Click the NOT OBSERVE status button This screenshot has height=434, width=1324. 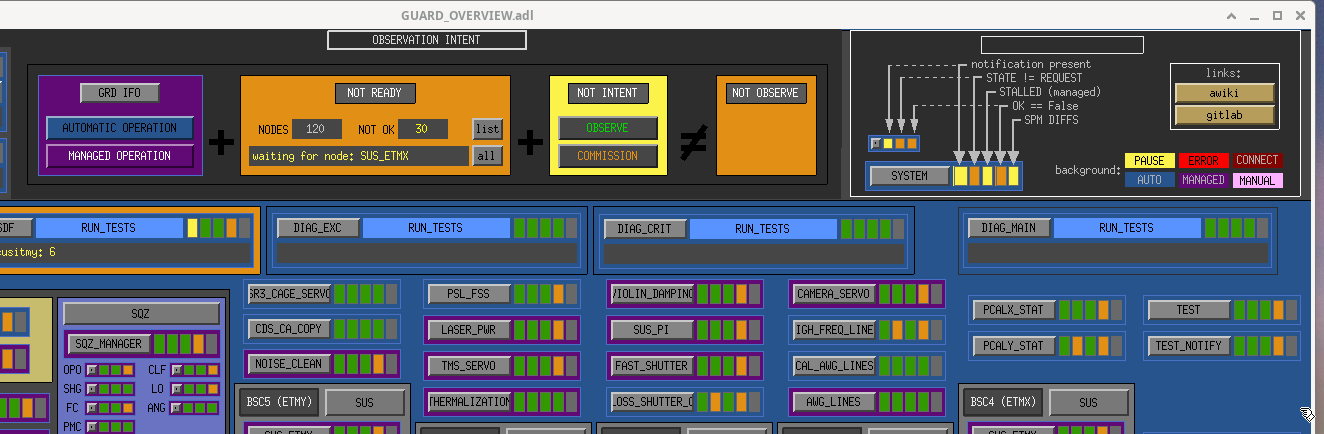point(766,93)
